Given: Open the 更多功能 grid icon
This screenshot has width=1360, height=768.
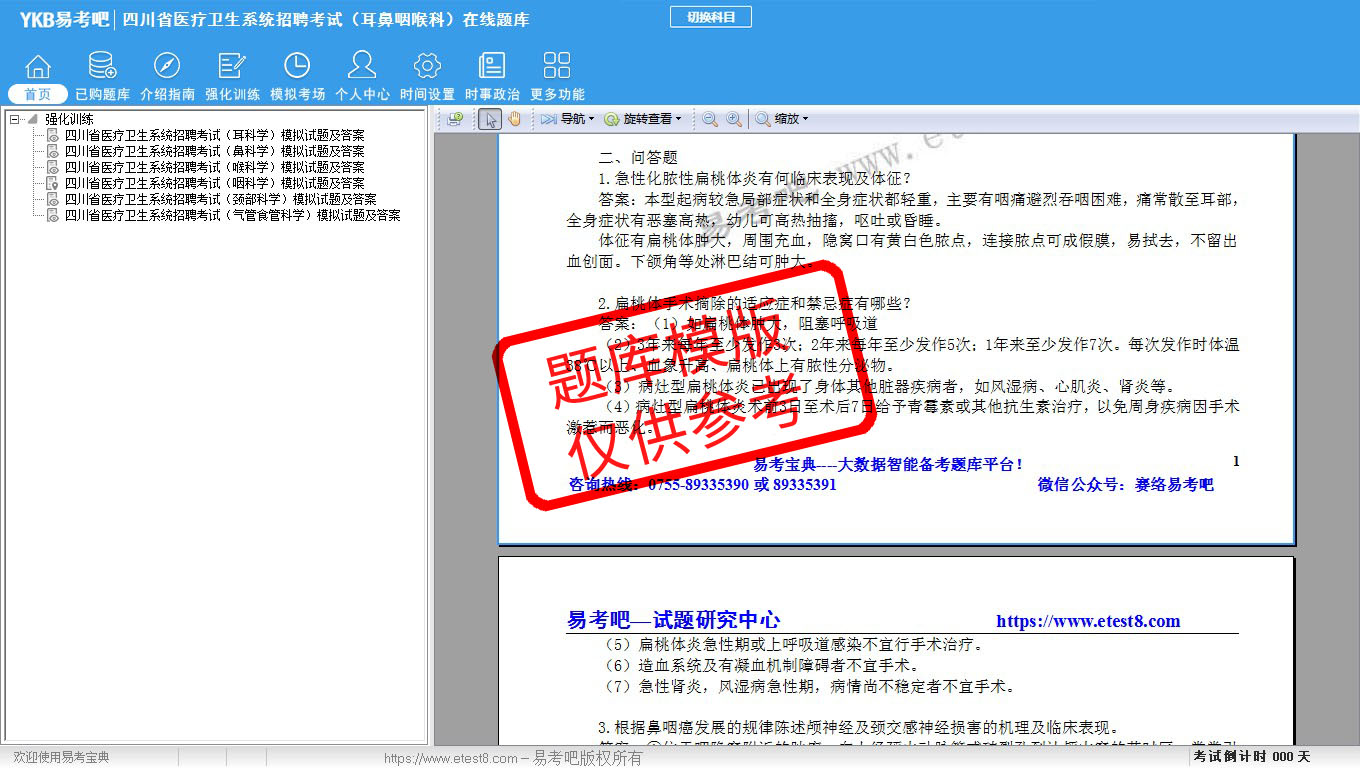Looking at the screenshot, I should [x=557, y=66].
